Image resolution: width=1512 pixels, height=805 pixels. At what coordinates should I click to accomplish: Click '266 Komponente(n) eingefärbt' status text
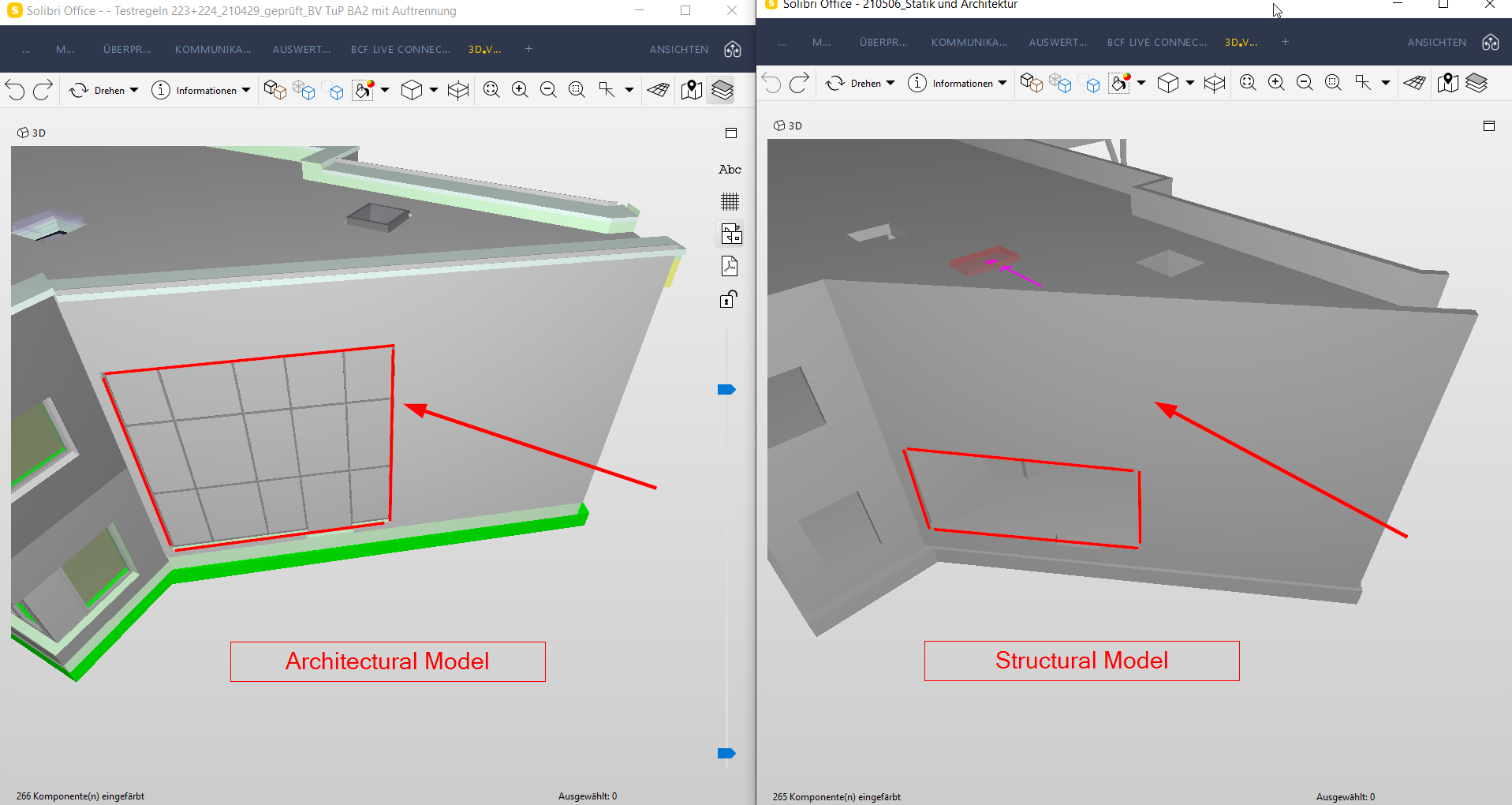[80, 796]
